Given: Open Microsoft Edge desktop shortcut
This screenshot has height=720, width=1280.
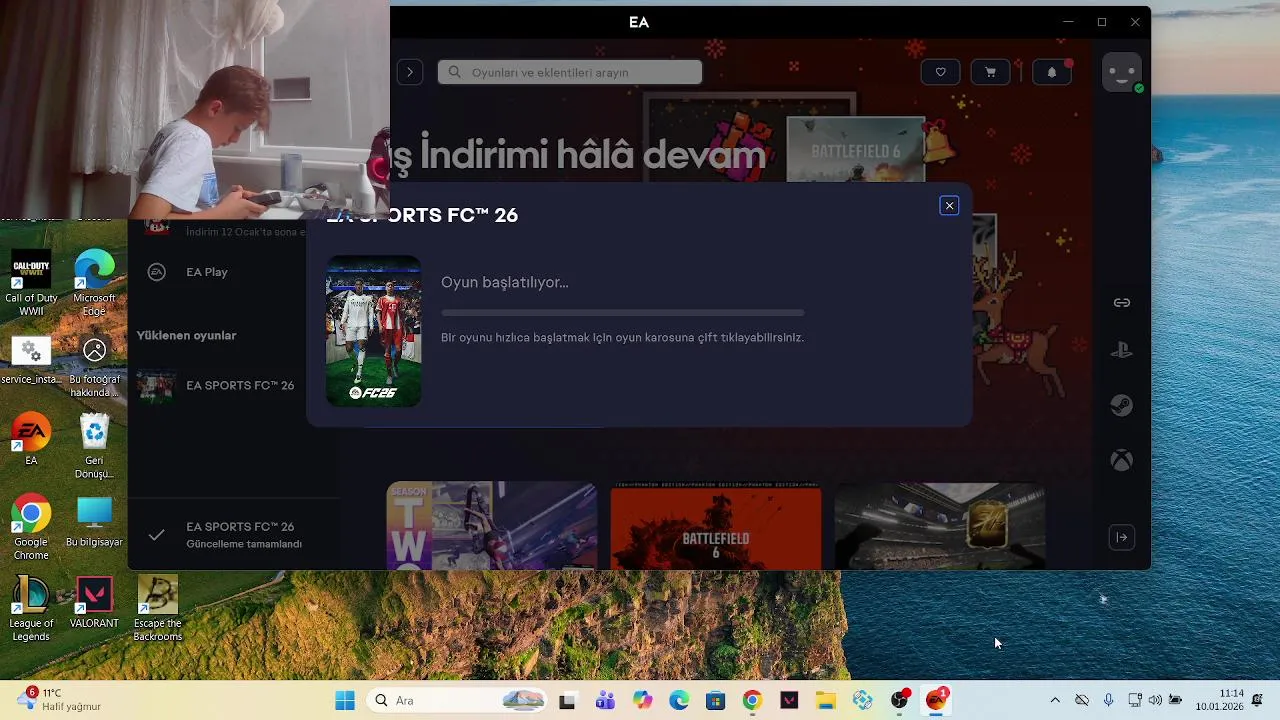Looking at the screenshot, I should click(x=94, y=283).
